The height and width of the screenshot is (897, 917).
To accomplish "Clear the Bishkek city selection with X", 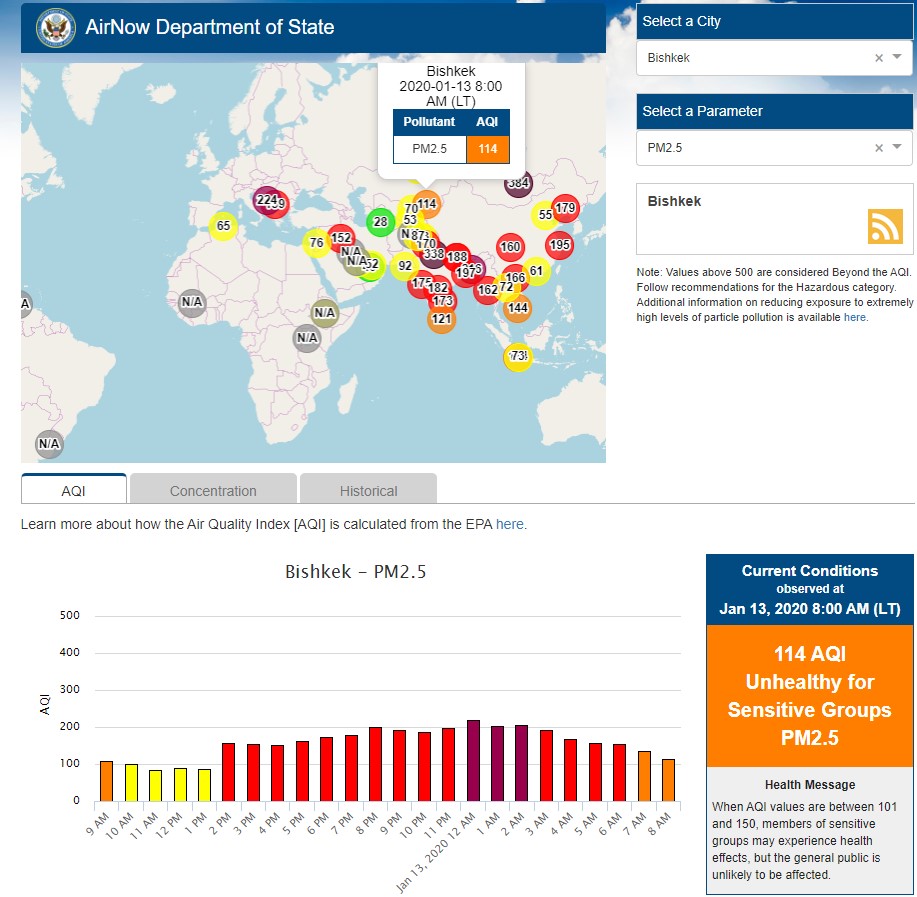I will click(x=879, y=58).
